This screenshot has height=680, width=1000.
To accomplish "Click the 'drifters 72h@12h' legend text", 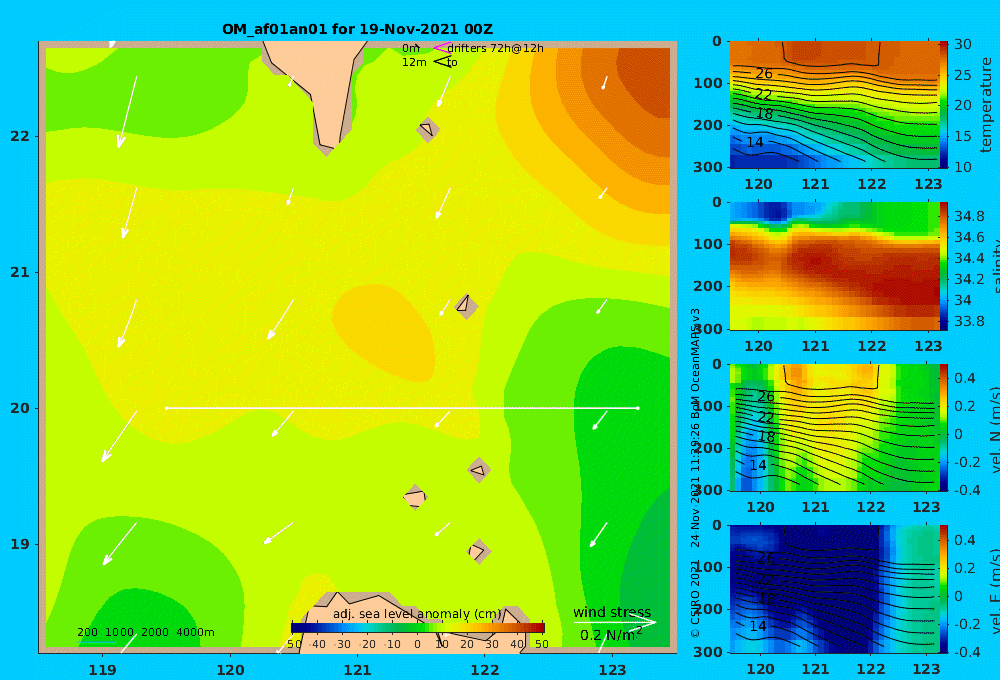I will pos(495,48).
